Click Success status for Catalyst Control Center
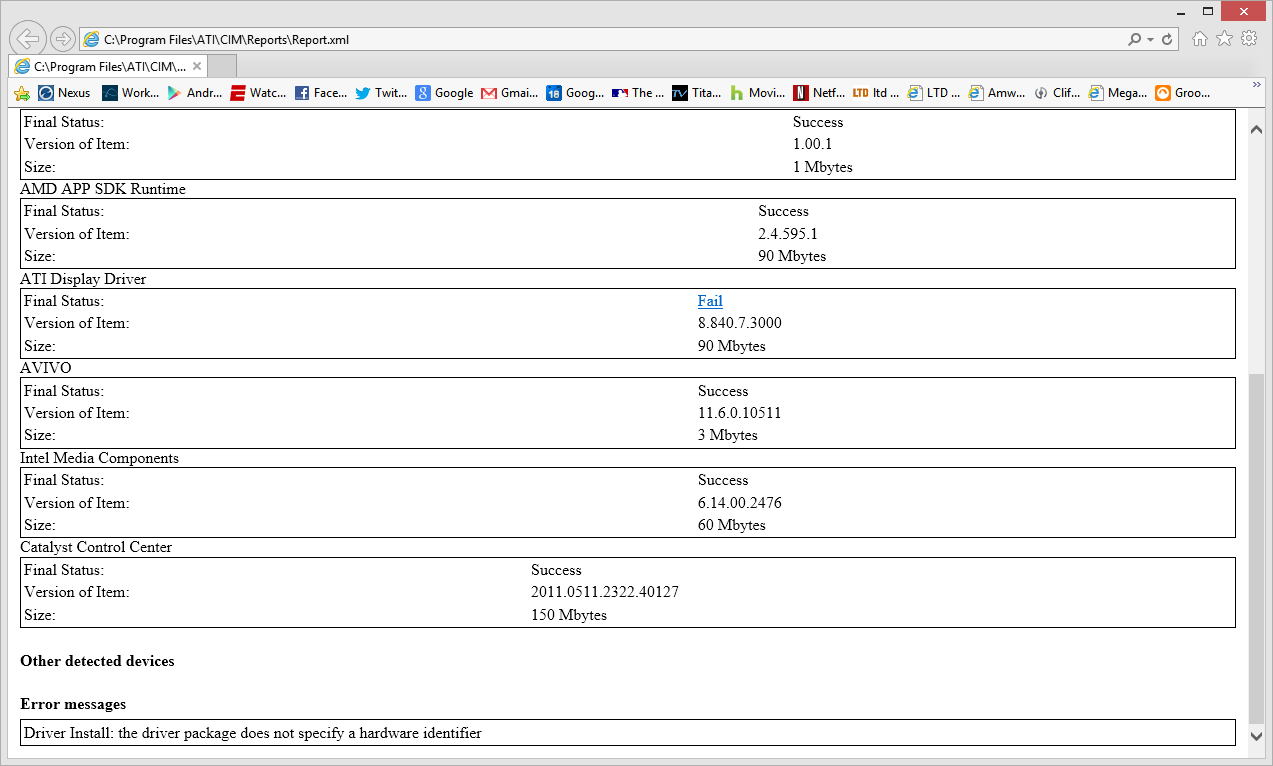Image resolution: width=1273 pixels, height=766 pixels. pyautogui.click(x=556, y=570)
